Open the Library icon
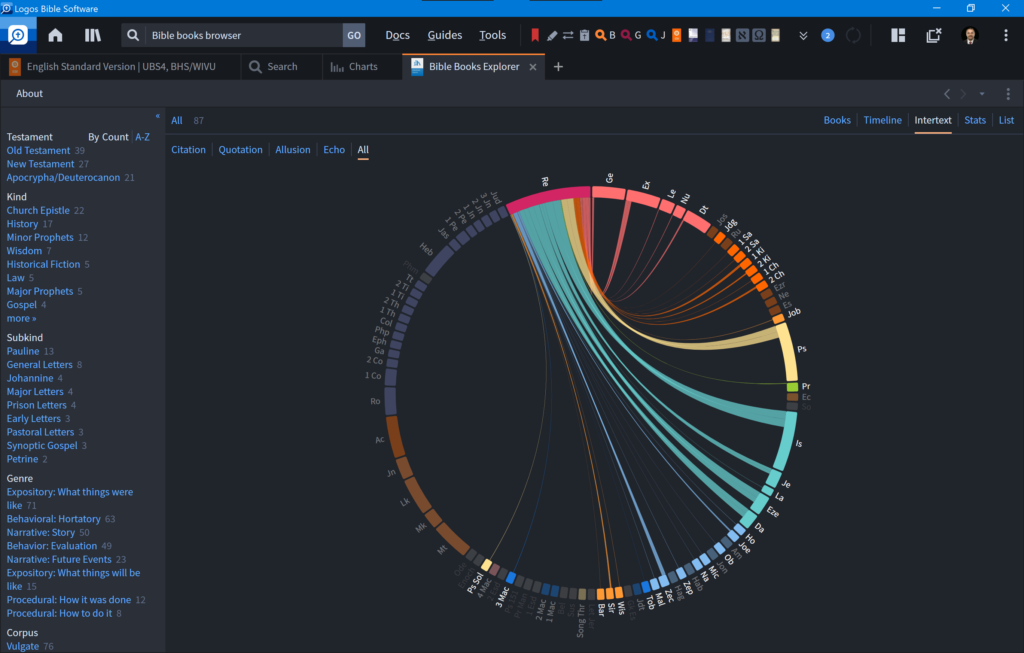The height and width of the screenshot is (653, 1024). 93,35
